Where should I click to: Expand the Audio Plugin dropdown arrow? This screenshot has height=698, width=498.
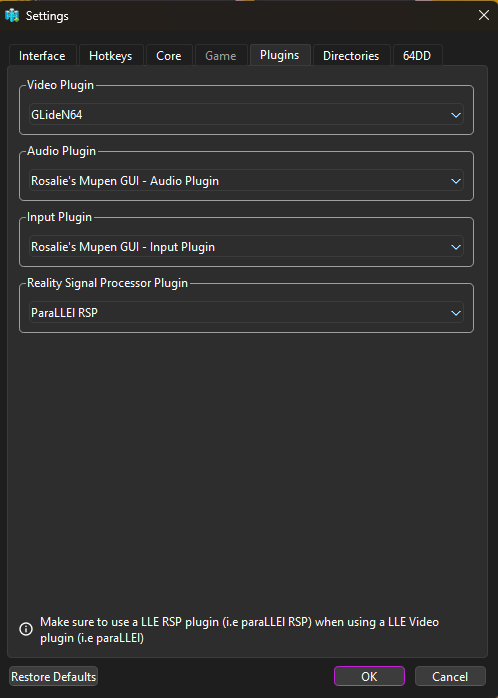[x=456, y=181]
